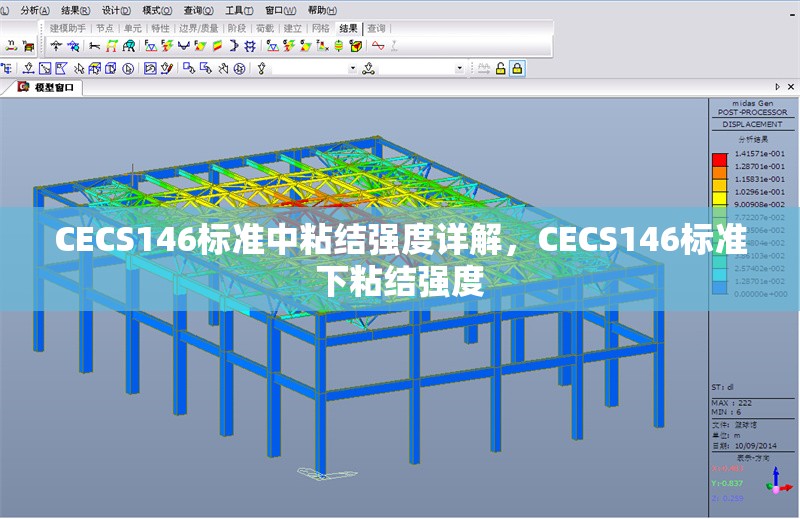This screenshot has height=519, width=800.
Task: Select the 模型窗口 document tab
Action: coord(52,88)
